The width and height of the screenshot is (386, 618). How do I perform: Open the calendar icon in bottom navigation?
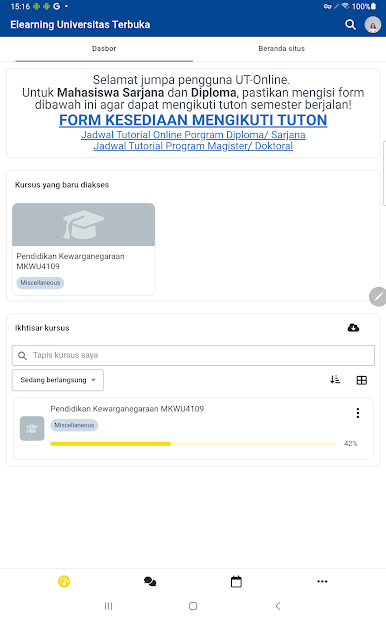point(236,582)
